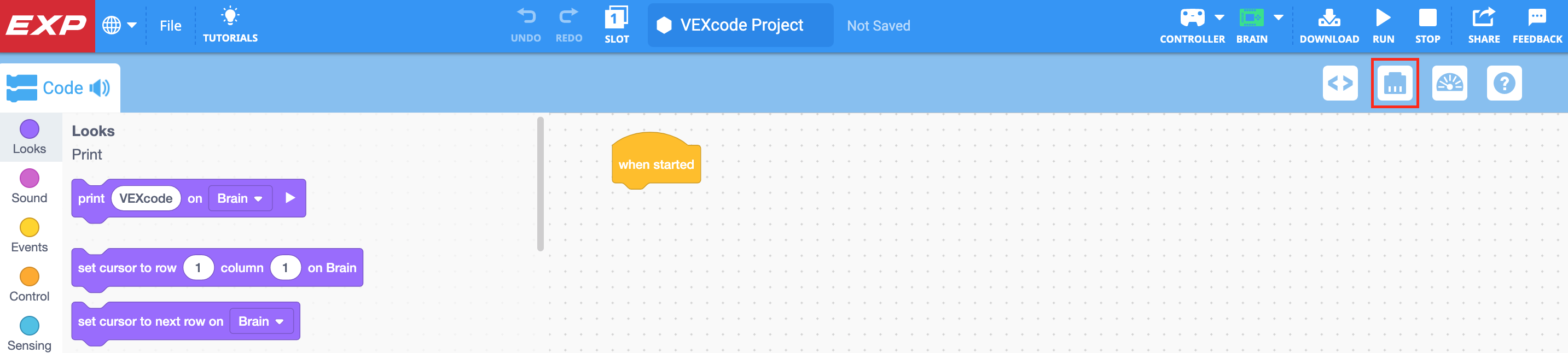Toggle the code viewer panel
The height and width of the screenshot is (353, 1568).
pos(1341,83)
